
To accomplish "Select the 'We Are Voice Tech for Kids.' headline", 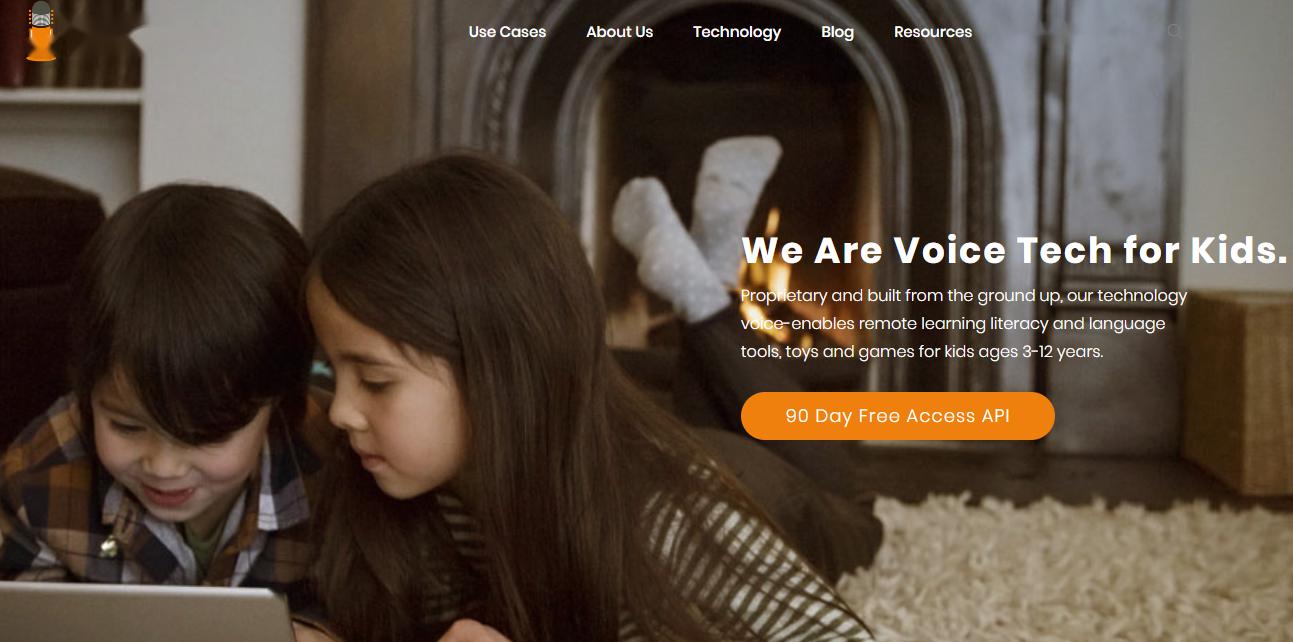I will (x=1014, y=250).
